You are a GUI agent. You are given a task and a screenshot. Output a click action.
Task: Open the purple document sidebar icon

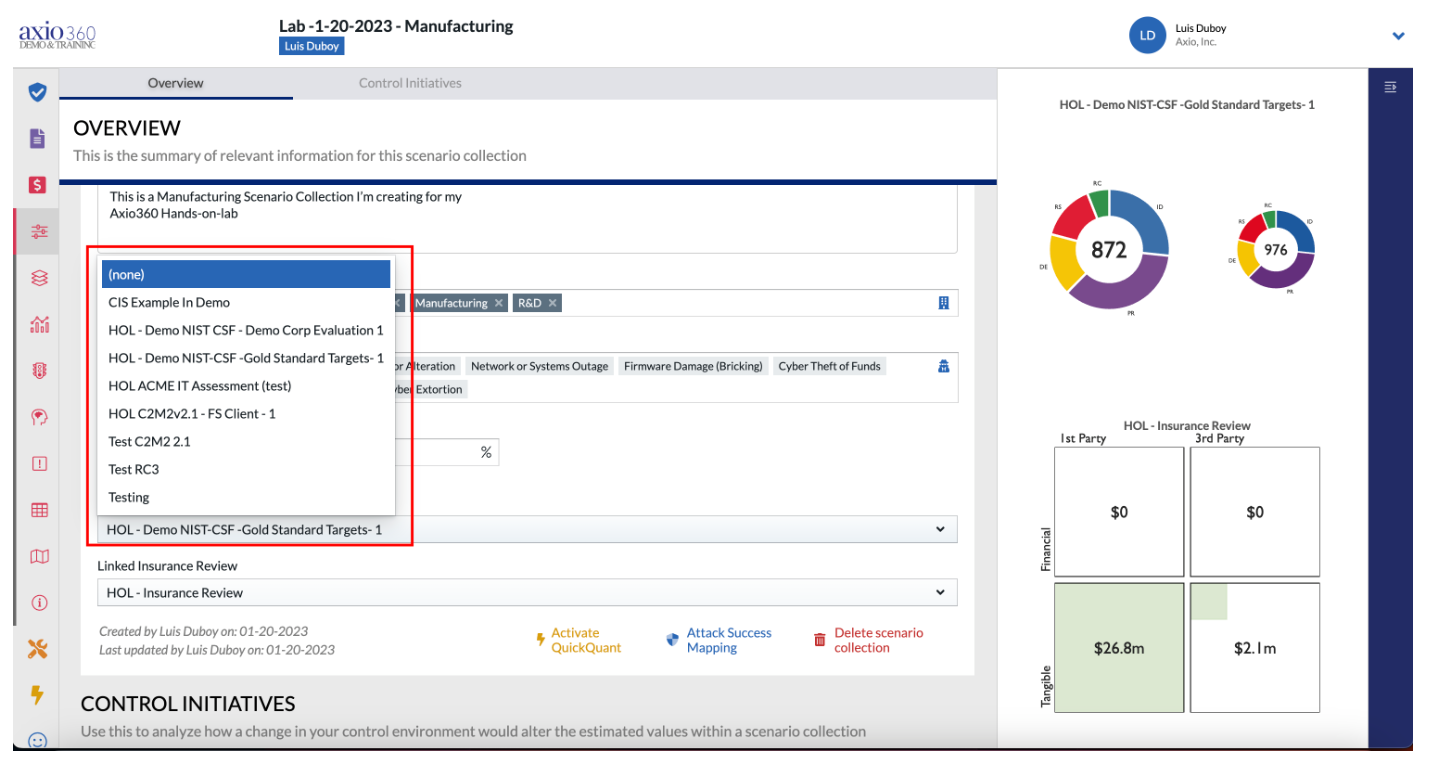[x=37, y=138]
